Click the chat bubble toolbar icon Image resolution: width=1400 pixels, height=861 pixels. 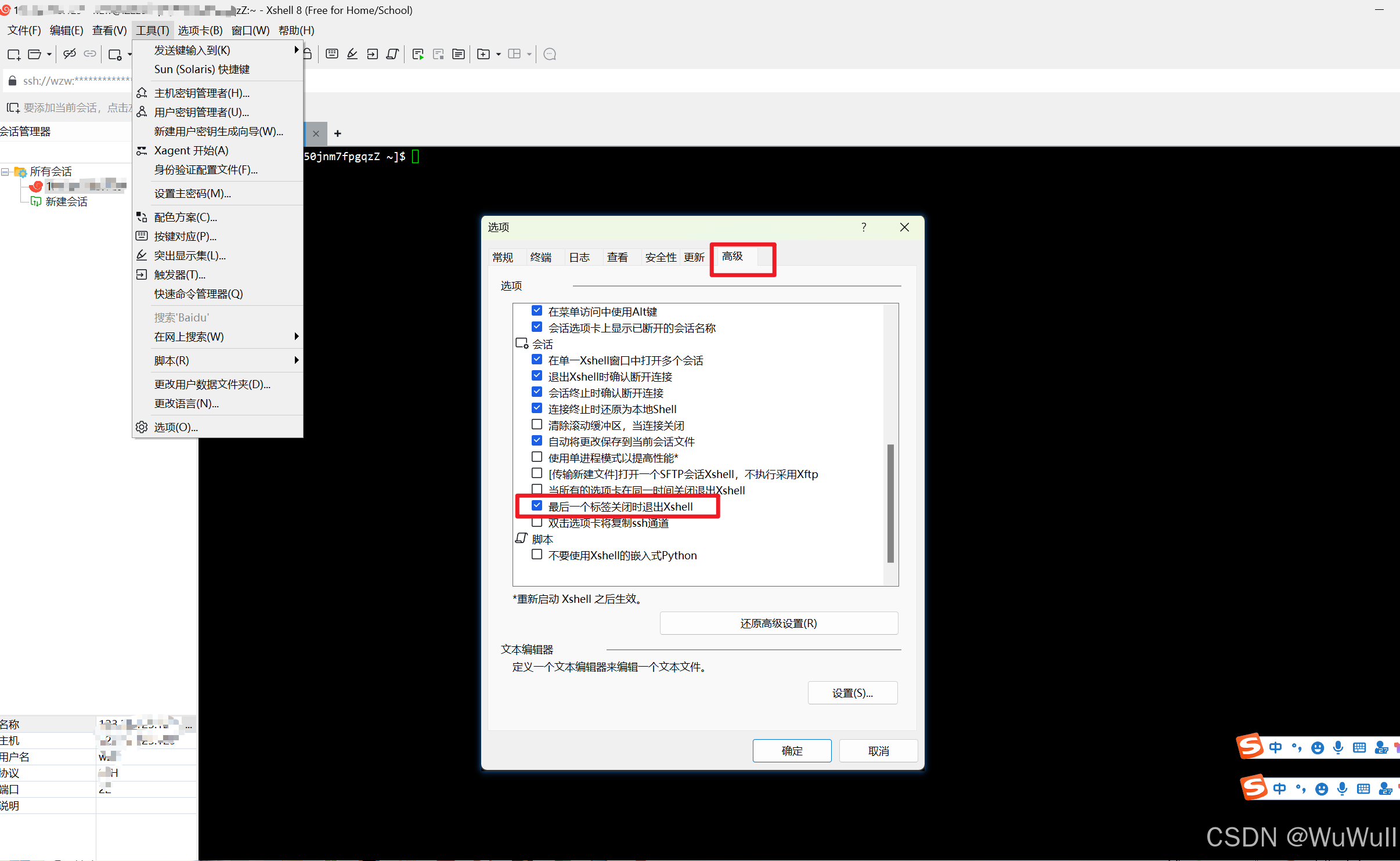tap(550, 55)
